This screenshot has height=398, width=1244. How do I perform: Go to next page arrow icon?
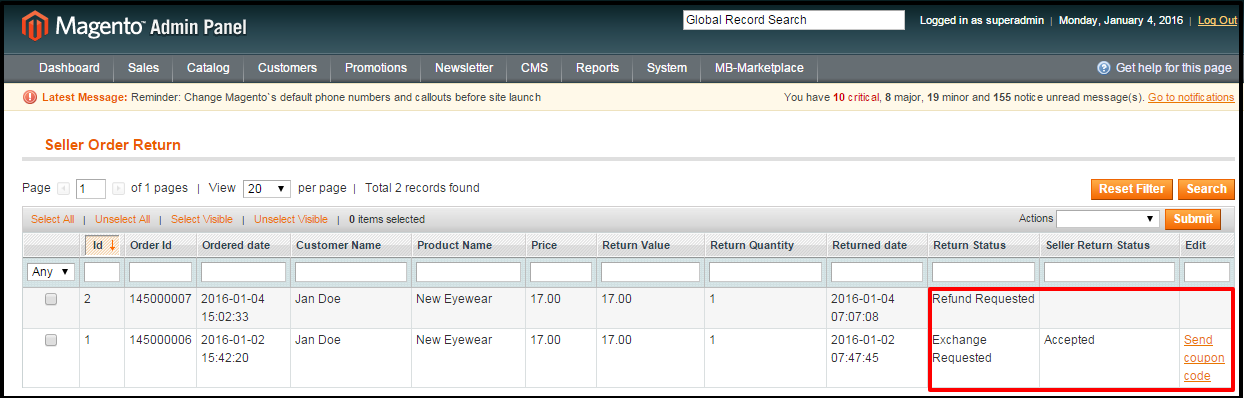coord(118,188)
